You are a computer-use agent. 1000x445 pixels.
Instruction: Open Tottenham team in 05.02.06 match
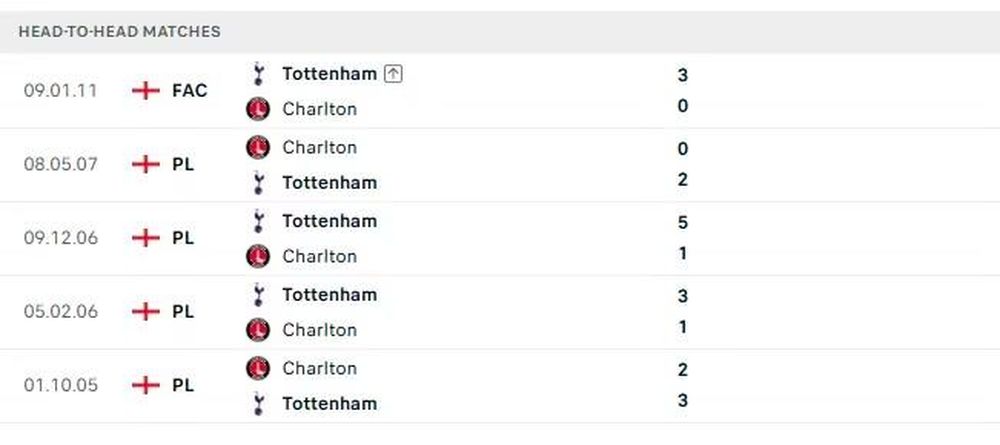click(x=330, y=295)
